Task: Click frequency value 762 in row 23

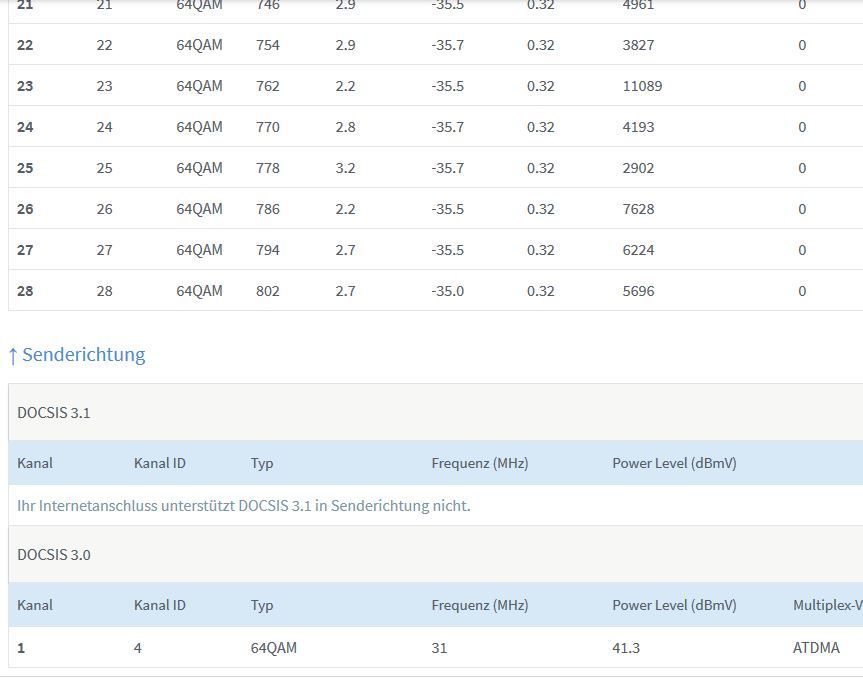Action: [267, 86]
